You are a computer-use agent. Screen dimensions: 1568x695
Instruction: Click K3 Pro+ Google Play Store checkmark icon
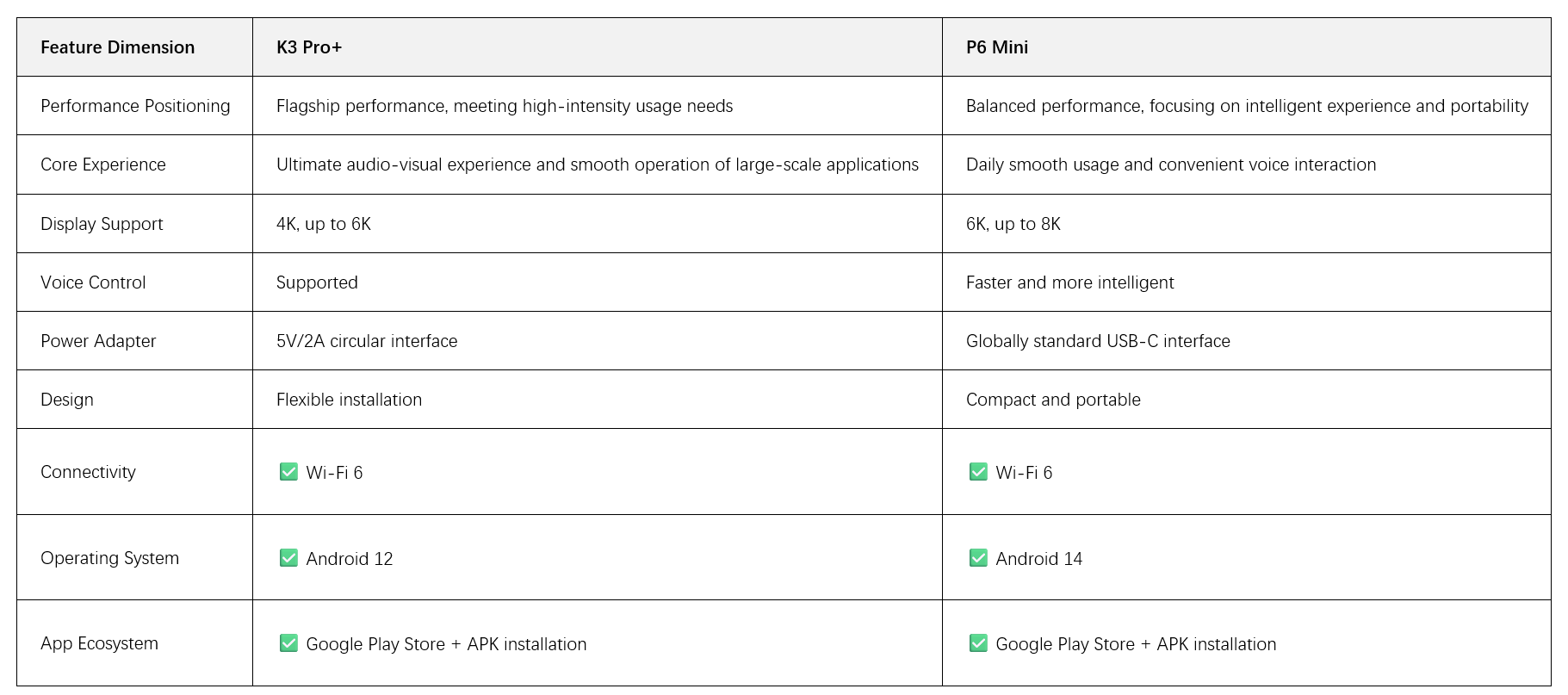pyautogui.click(x=288, y=643)
